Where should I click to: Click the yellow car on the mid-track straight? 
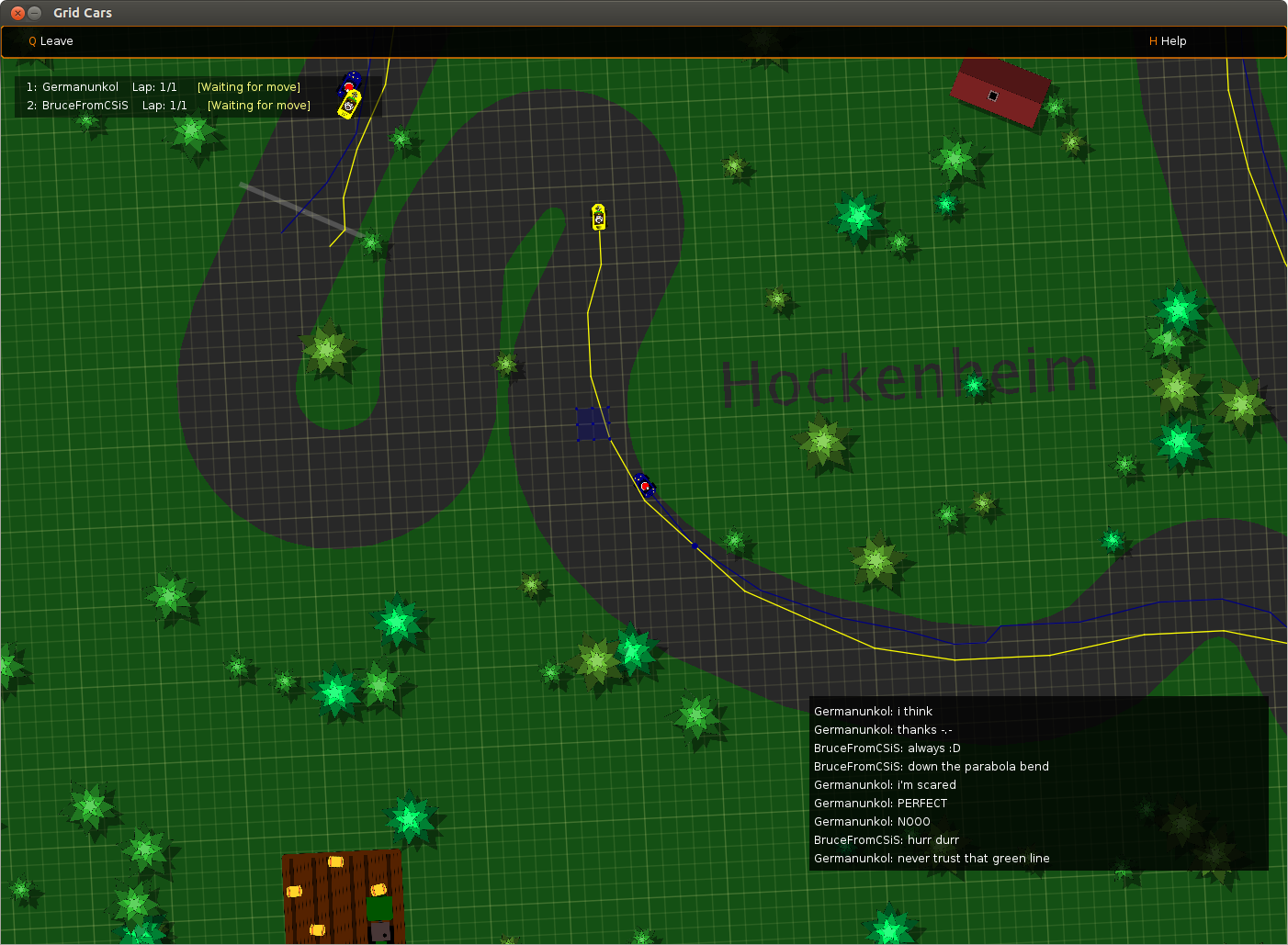599,217
